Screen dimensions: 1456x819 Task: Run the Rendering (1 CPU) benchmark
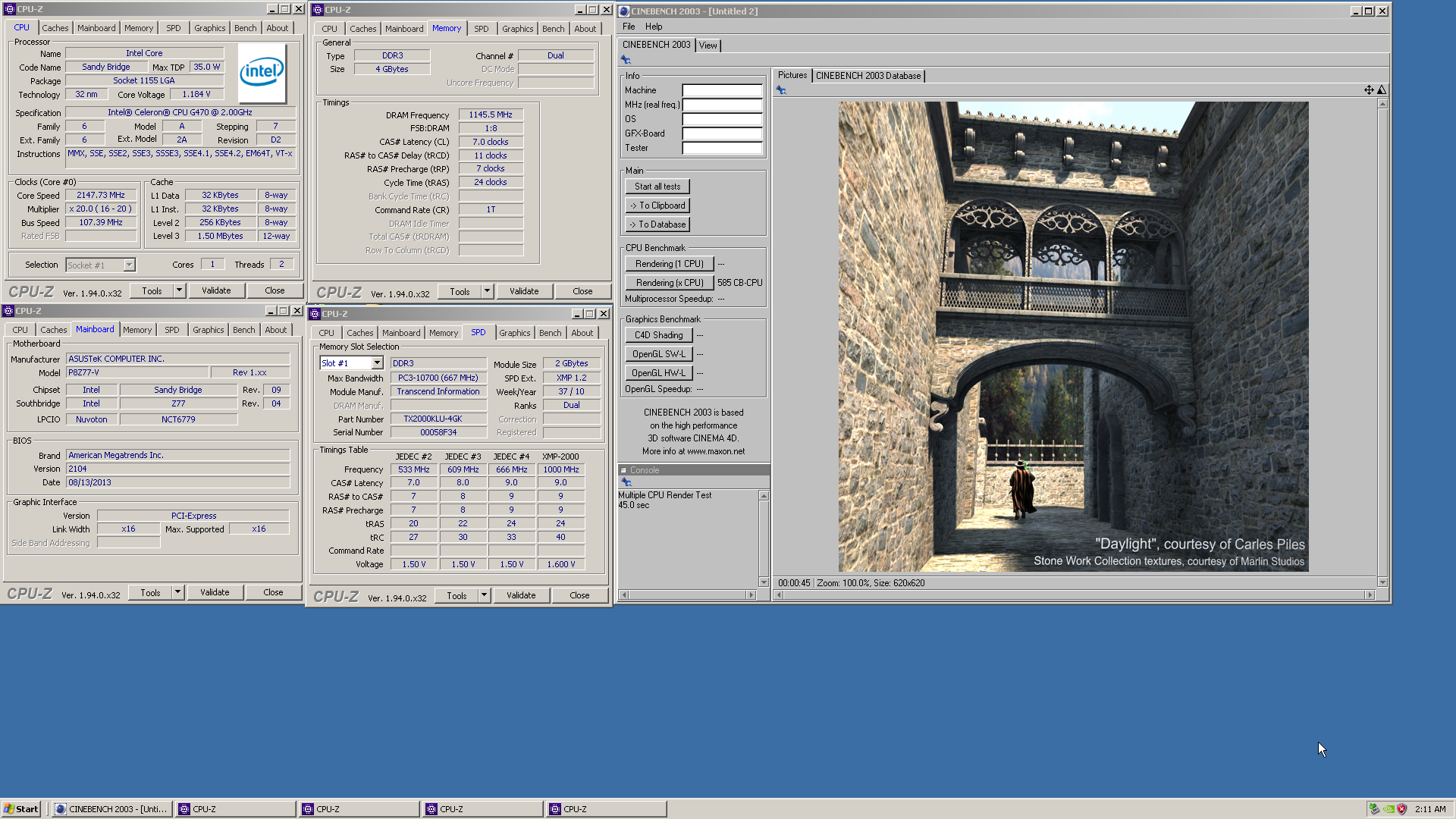coord(670,264)
